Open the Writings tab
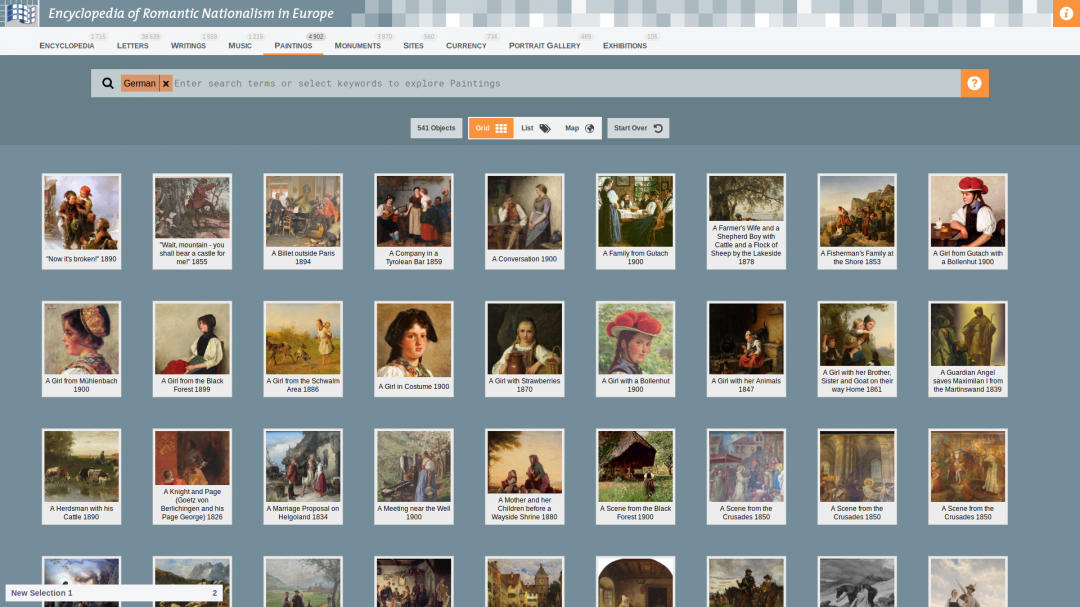Viewport: 1080px width, 607px height. pos(188,45)
